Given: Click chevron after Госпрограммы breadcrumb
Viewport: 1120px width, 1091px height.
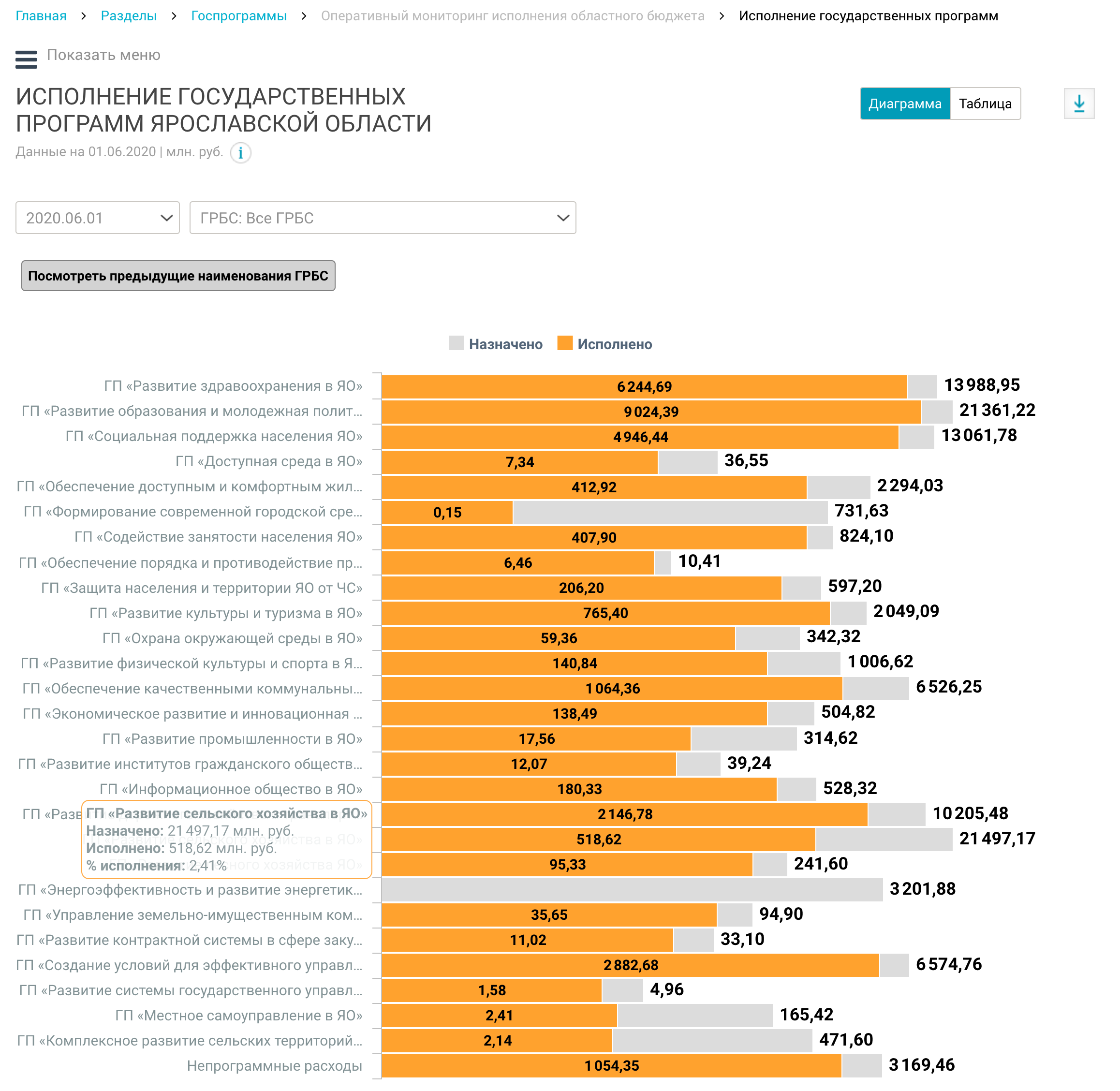Looking at the screenshot, I should point(304,16).
